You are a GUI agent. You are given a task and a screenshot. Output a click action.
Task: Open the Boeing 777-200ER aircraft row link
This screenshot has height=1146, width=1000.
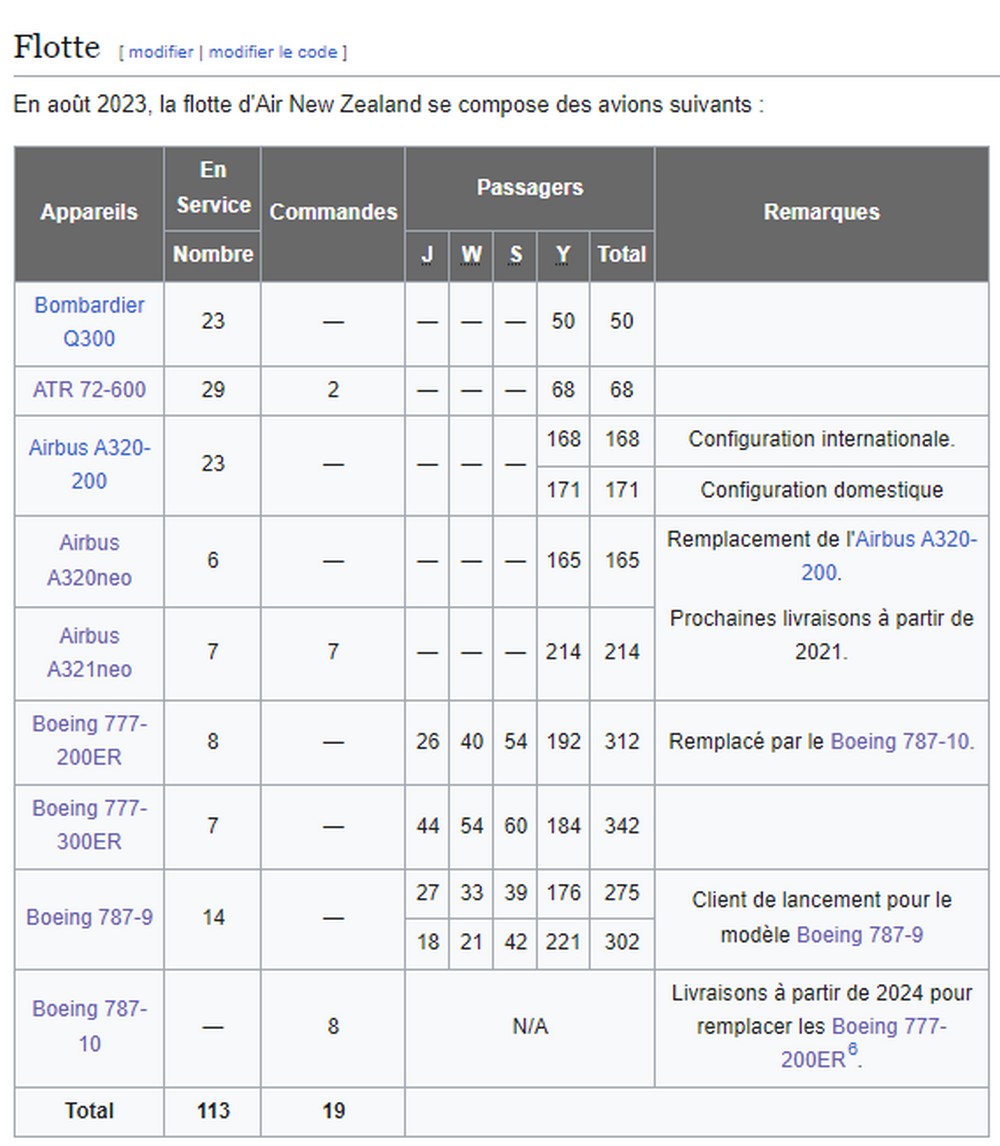(x=89, y=740)
